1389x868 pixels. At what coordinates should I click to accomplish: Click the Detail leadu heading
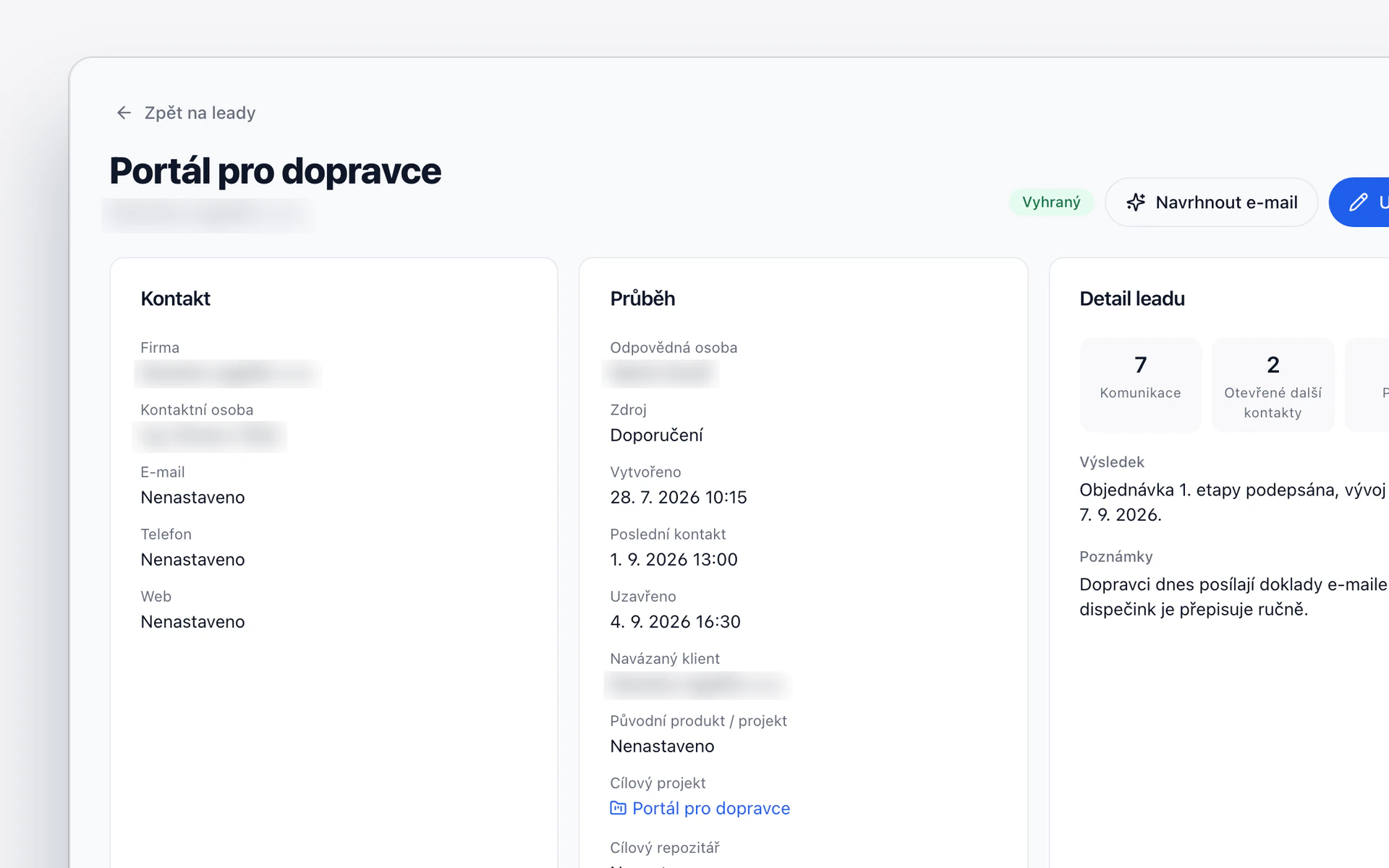(1132, 299)
